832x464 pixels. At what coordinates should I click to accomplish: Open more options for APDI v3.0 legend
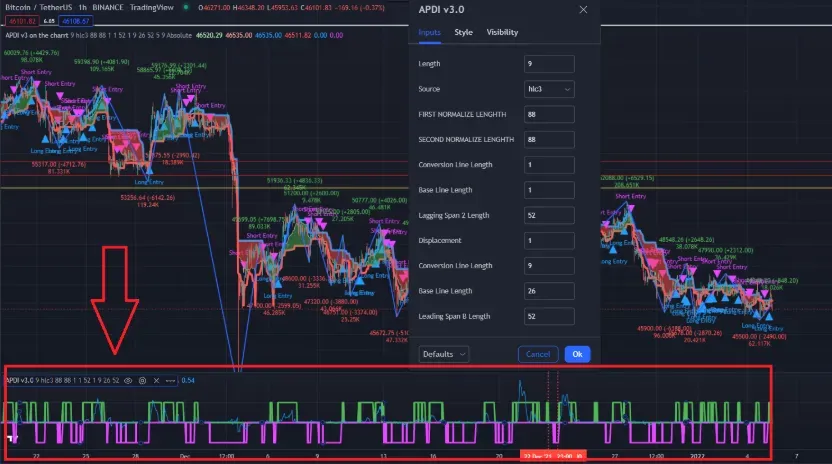pyautogui.click(x=170, y=381)
